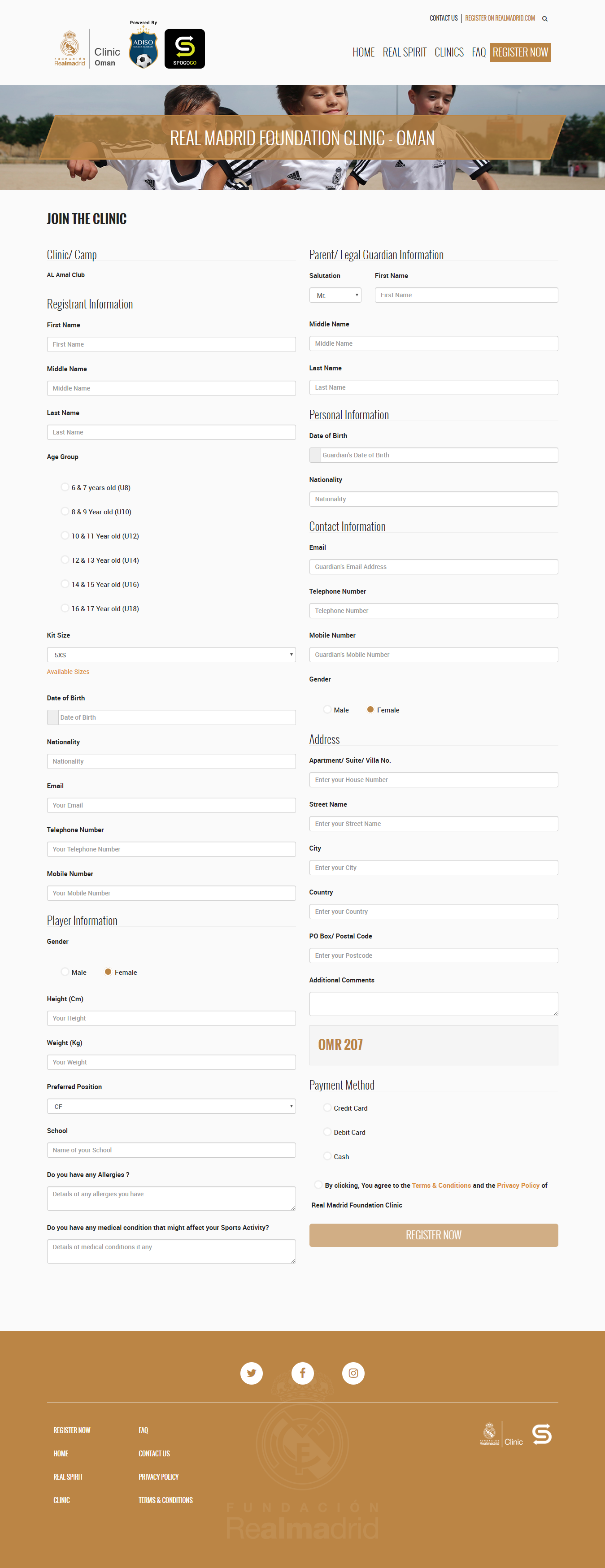
Task: Open the Twitter icon in footer
Action: 251,1373
